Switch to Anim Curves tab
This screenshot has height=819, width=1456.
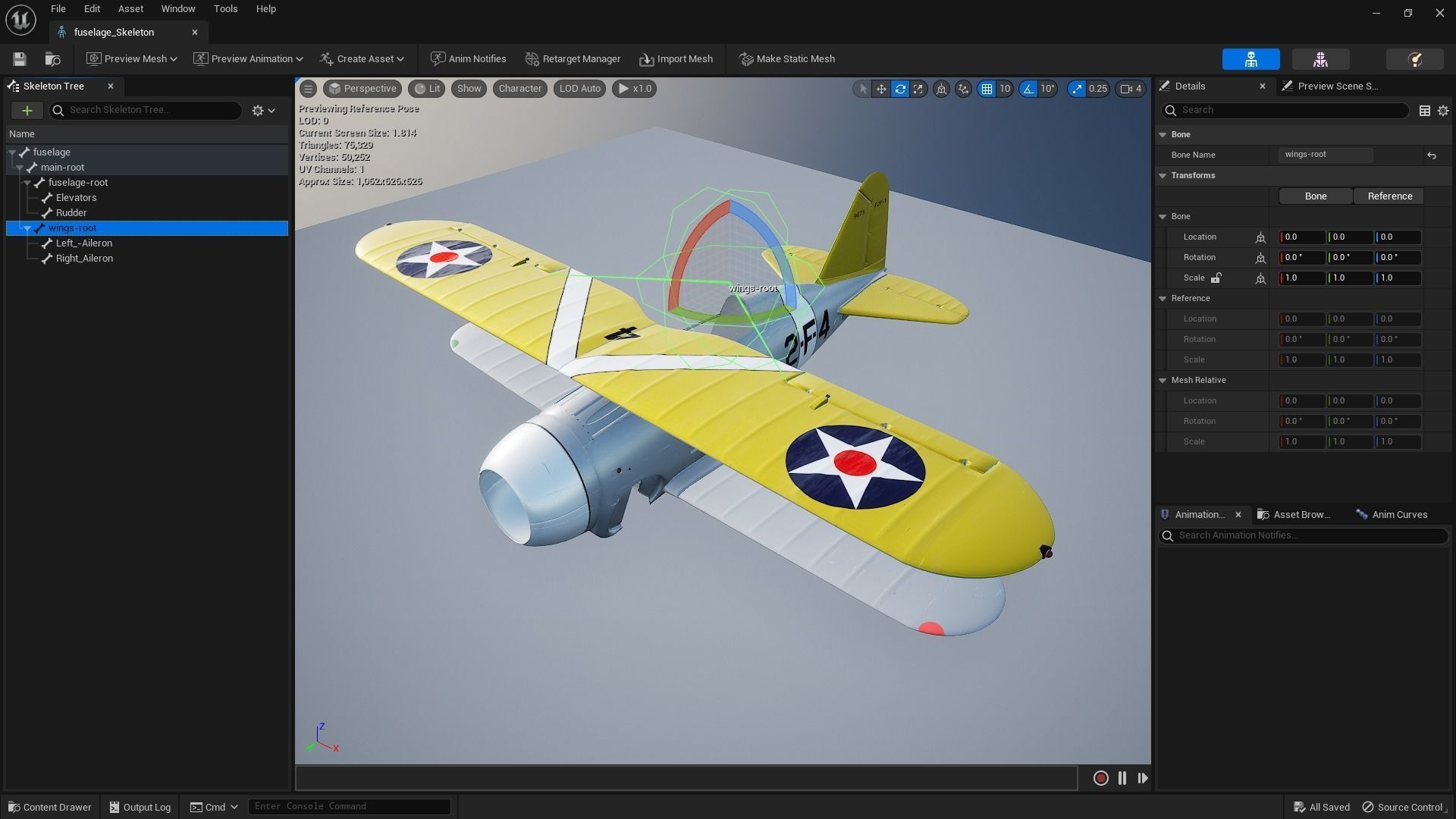1392,515
